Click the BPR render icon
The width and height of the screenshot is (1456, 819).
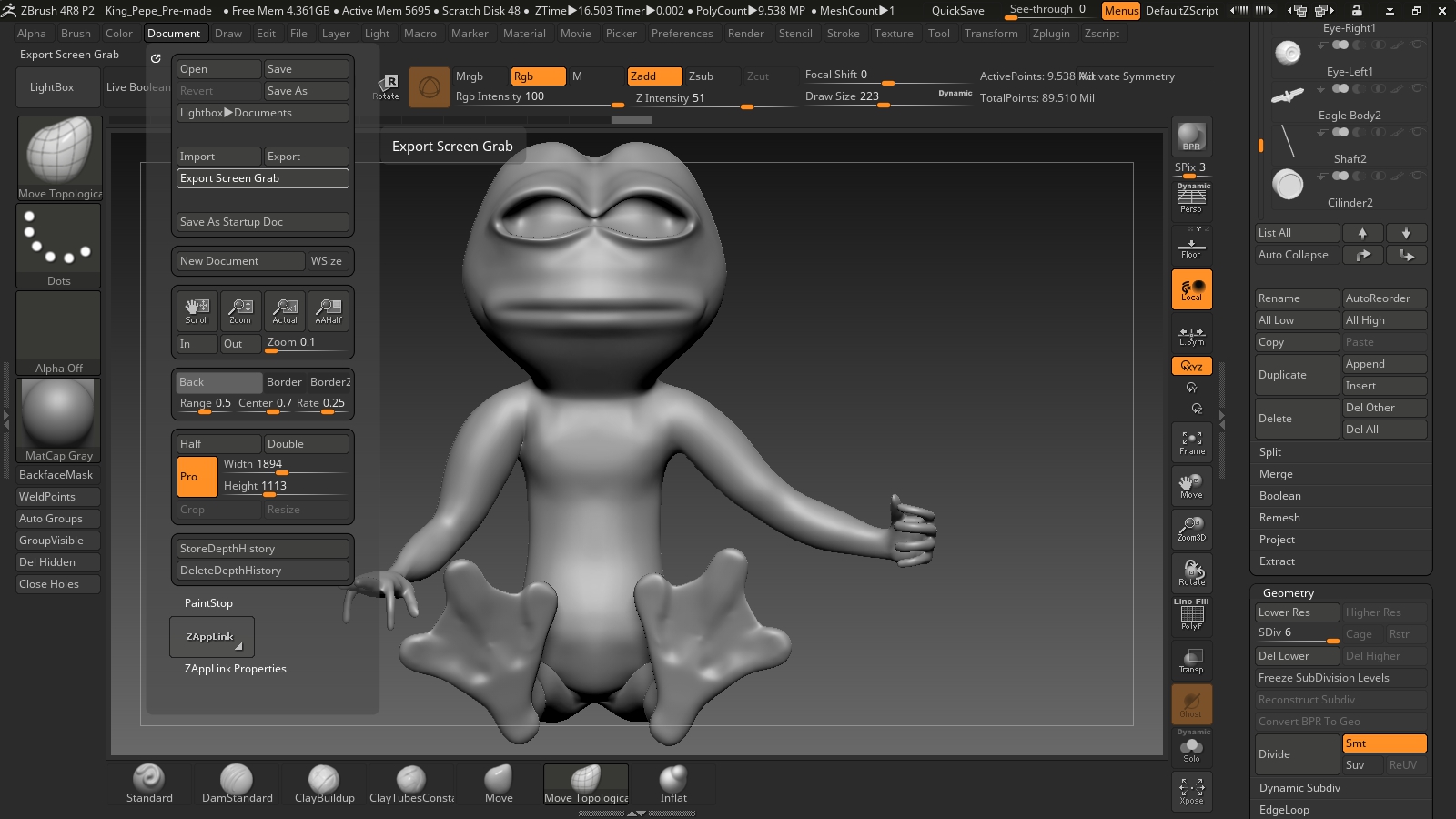click(1191, 136)
